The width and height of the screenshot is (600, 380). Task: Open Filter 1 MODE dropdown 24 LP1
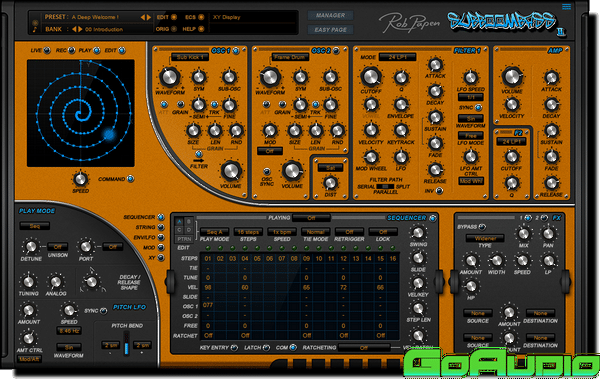(x=397, y=57)
